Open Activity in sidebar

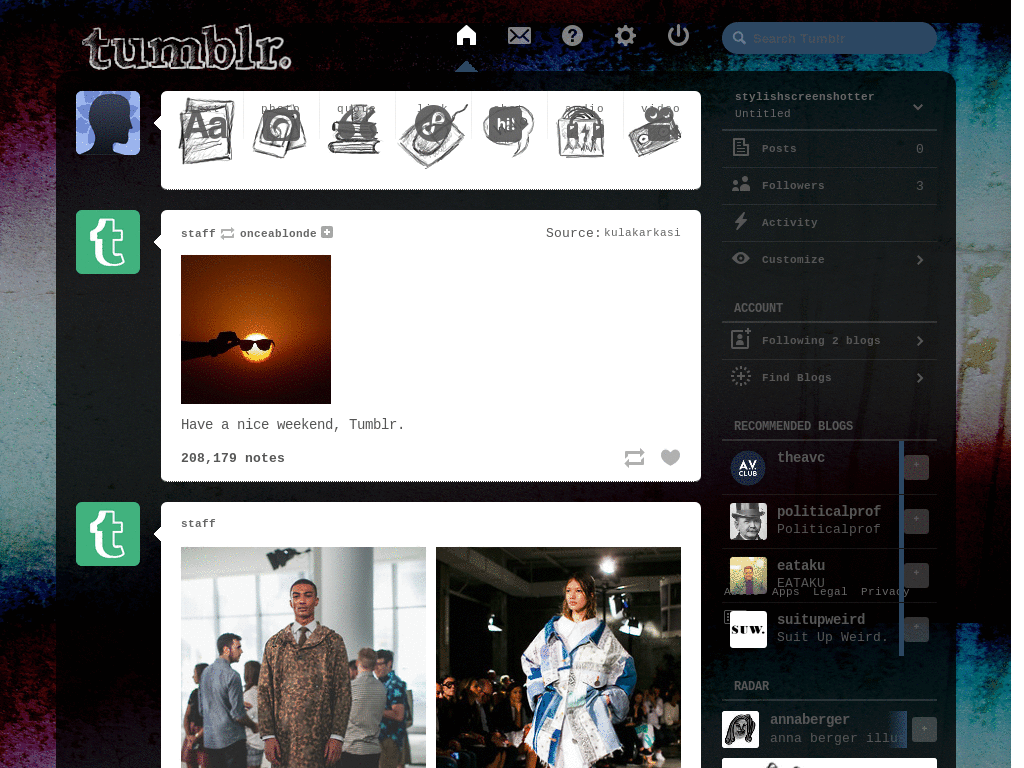(x=829, y=223)
